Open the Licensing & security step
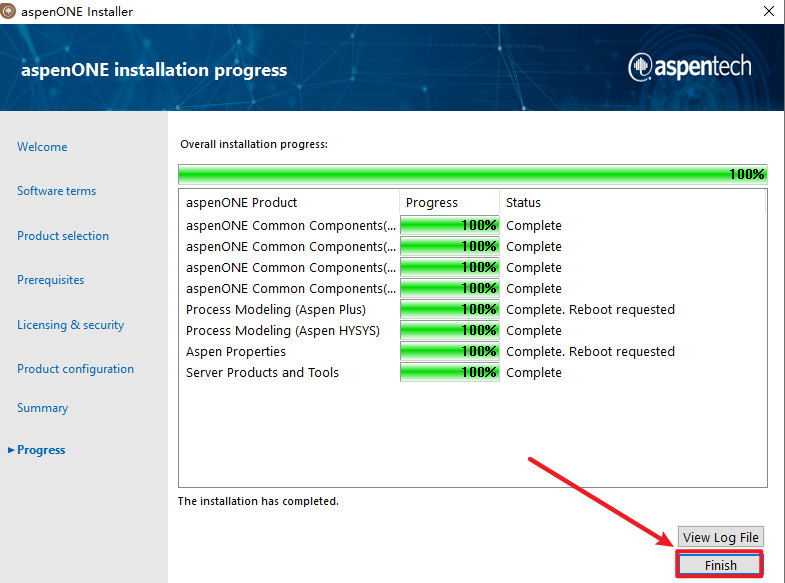 [x=70, y=325]
